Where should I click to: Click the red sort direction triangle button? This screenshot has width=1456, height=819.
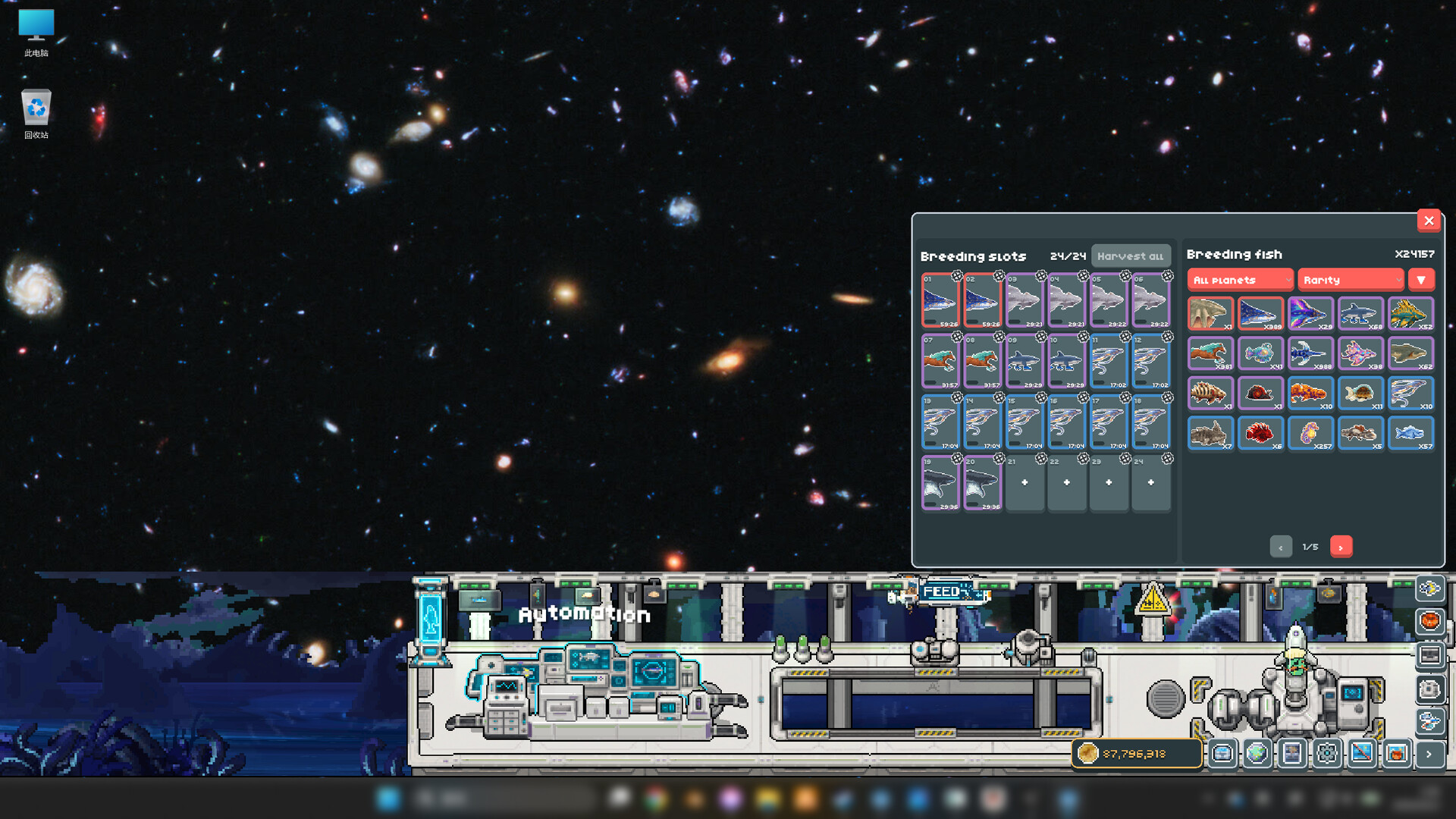[1421, 280]
